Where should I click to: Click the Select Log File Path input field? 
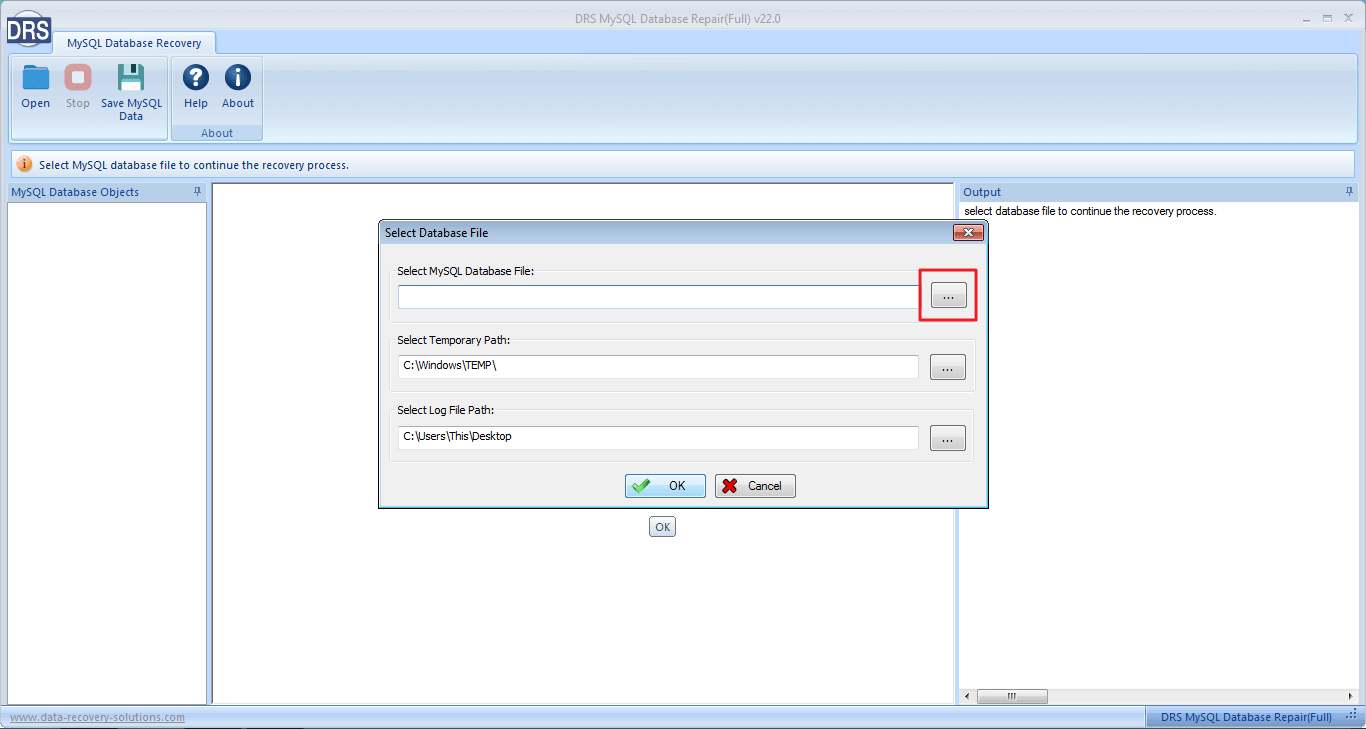tap(658, 438)
